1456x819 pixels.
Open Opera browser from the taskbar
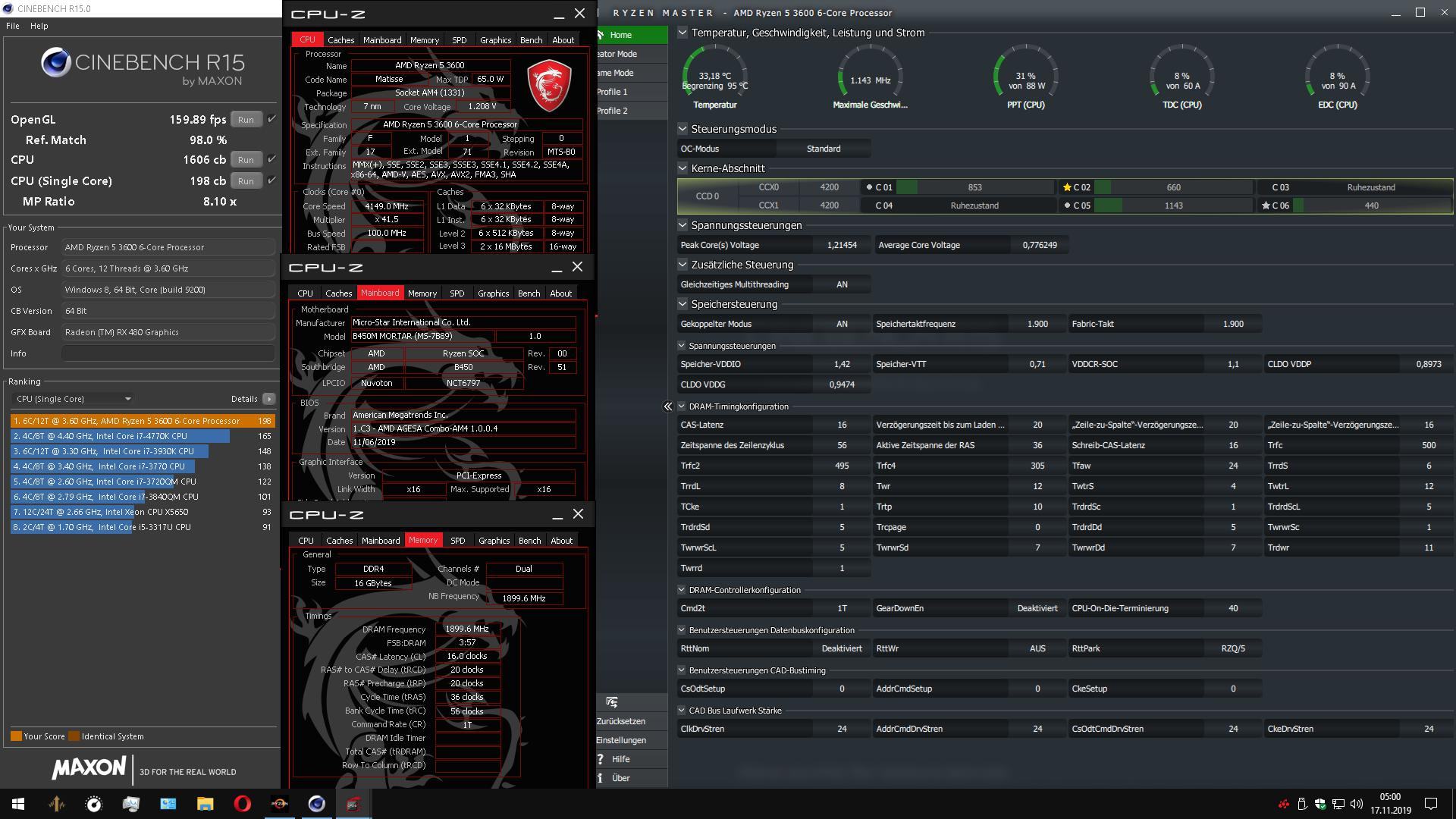[x=243, y=804]
